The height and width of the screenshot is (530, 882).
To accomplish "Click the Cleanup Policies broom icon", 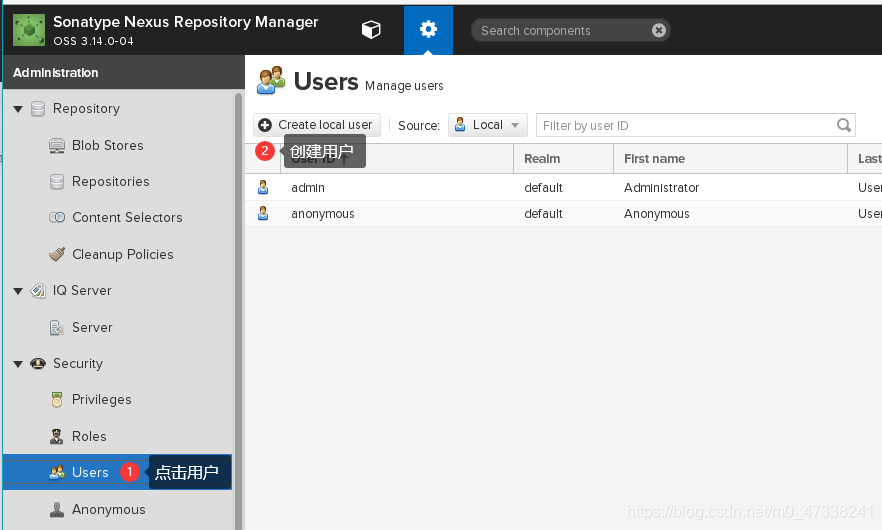I will pyautogui.click(x=57, y=254).
